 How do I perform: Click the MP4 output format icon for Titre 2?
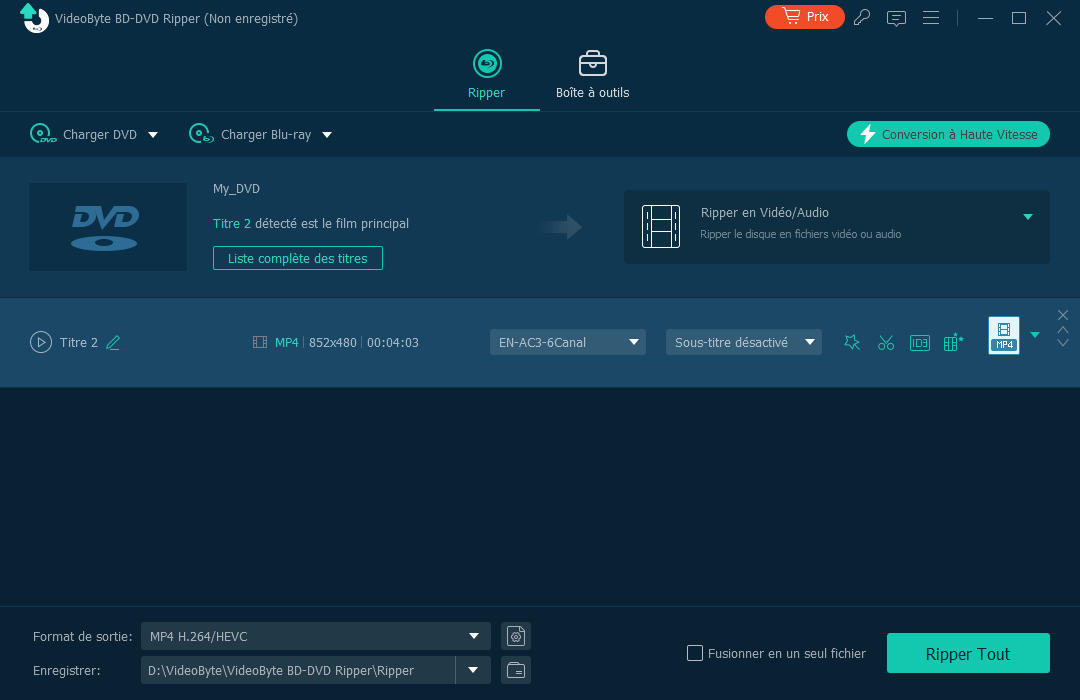pos(1004,336)
